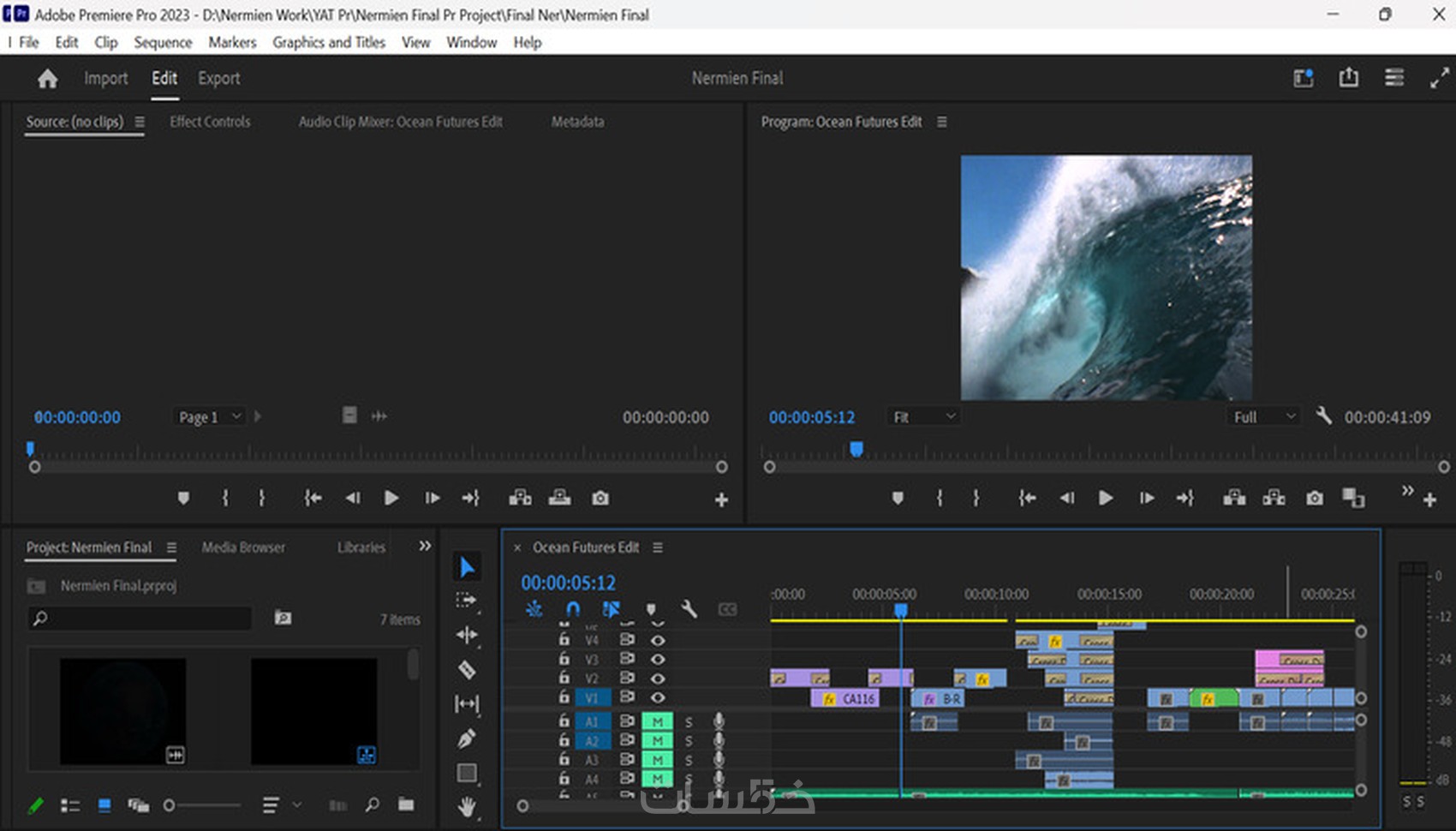
Task: Open the Sequence menu
Action: point(163,42)
